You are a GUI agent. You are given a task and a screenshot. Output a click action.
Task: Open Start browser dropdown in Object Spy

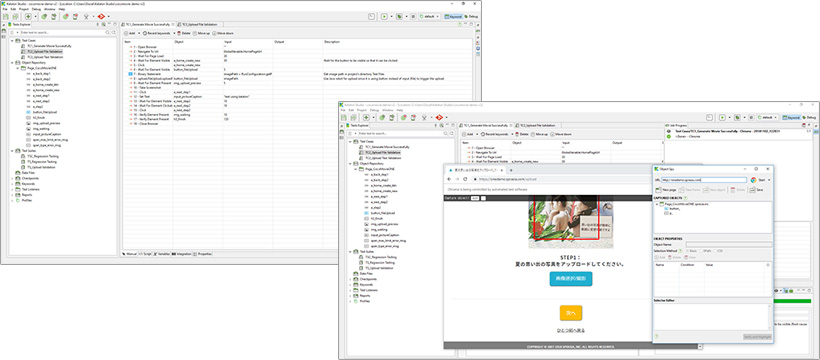click(769, 180)
